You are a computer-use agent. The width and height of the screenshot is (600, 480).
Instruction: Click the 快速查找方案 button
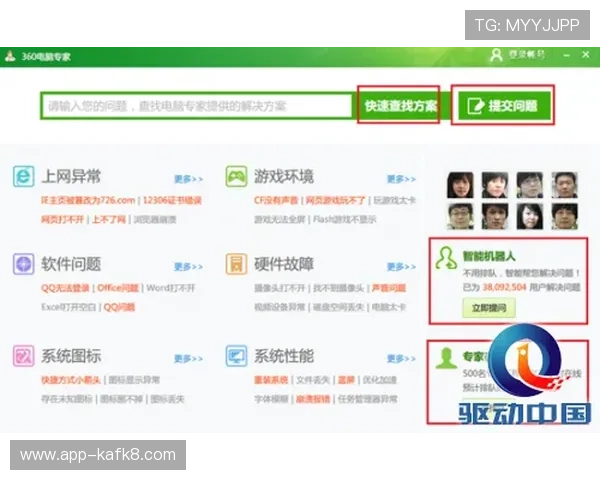[x=400, y=106]
